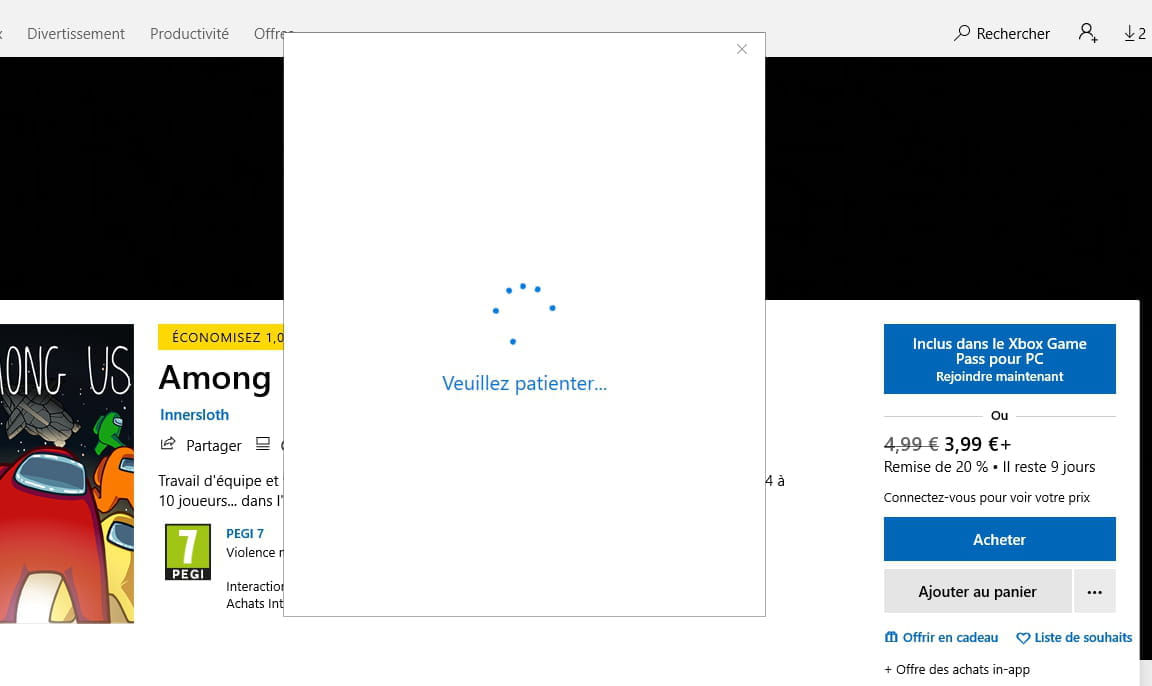Click 'Remise de 20 %' discount text
This screenshot has width=1152, height=686.
(x=935, y=467)
